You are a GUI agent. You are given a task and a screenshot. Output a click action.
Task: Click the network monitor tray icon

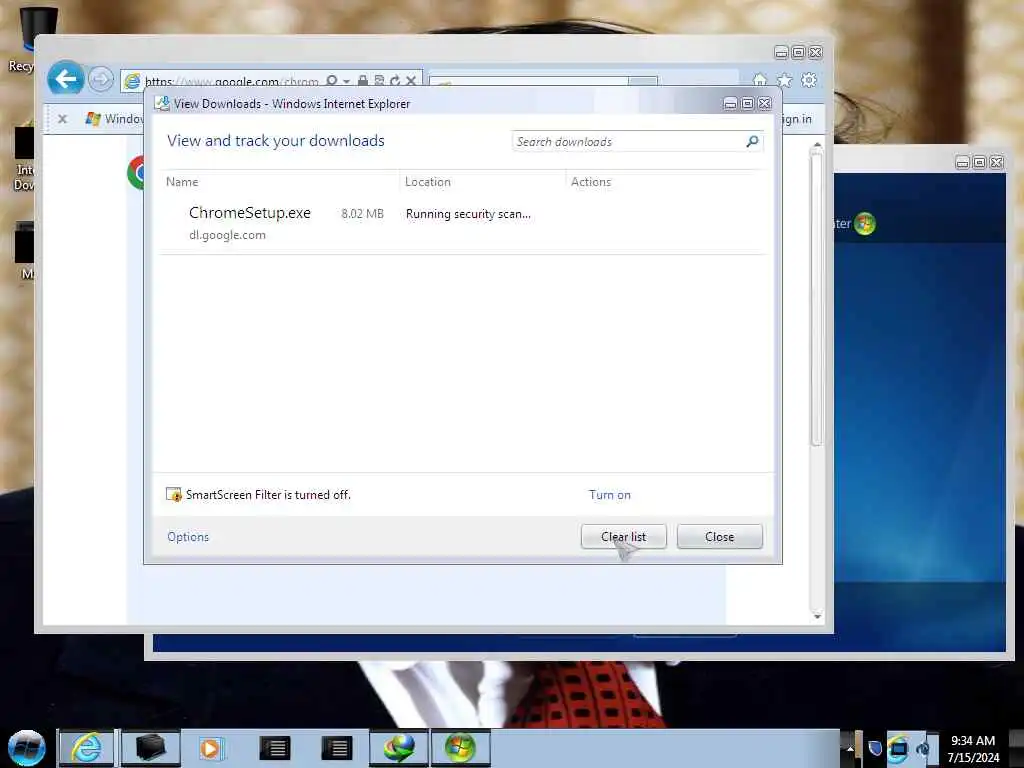coord(898,748)
